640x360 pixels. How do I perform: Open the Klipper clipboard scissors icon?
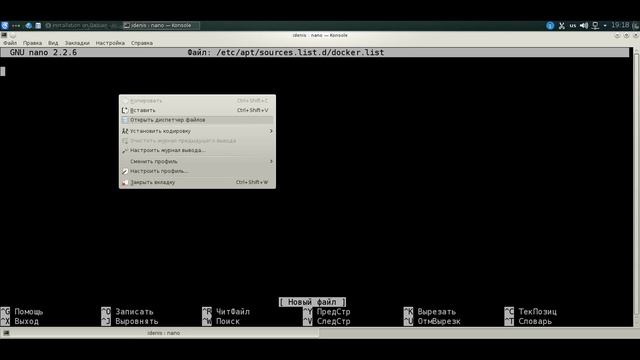[x=562, y=26]
